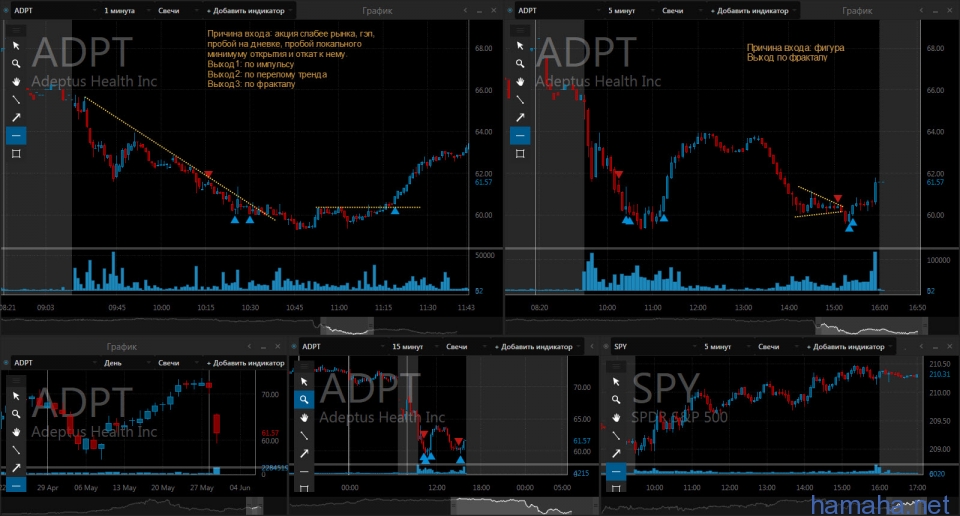Select the cursor tool in the ADPT 5 минут chart
The image size is (960, 516).
520,46
